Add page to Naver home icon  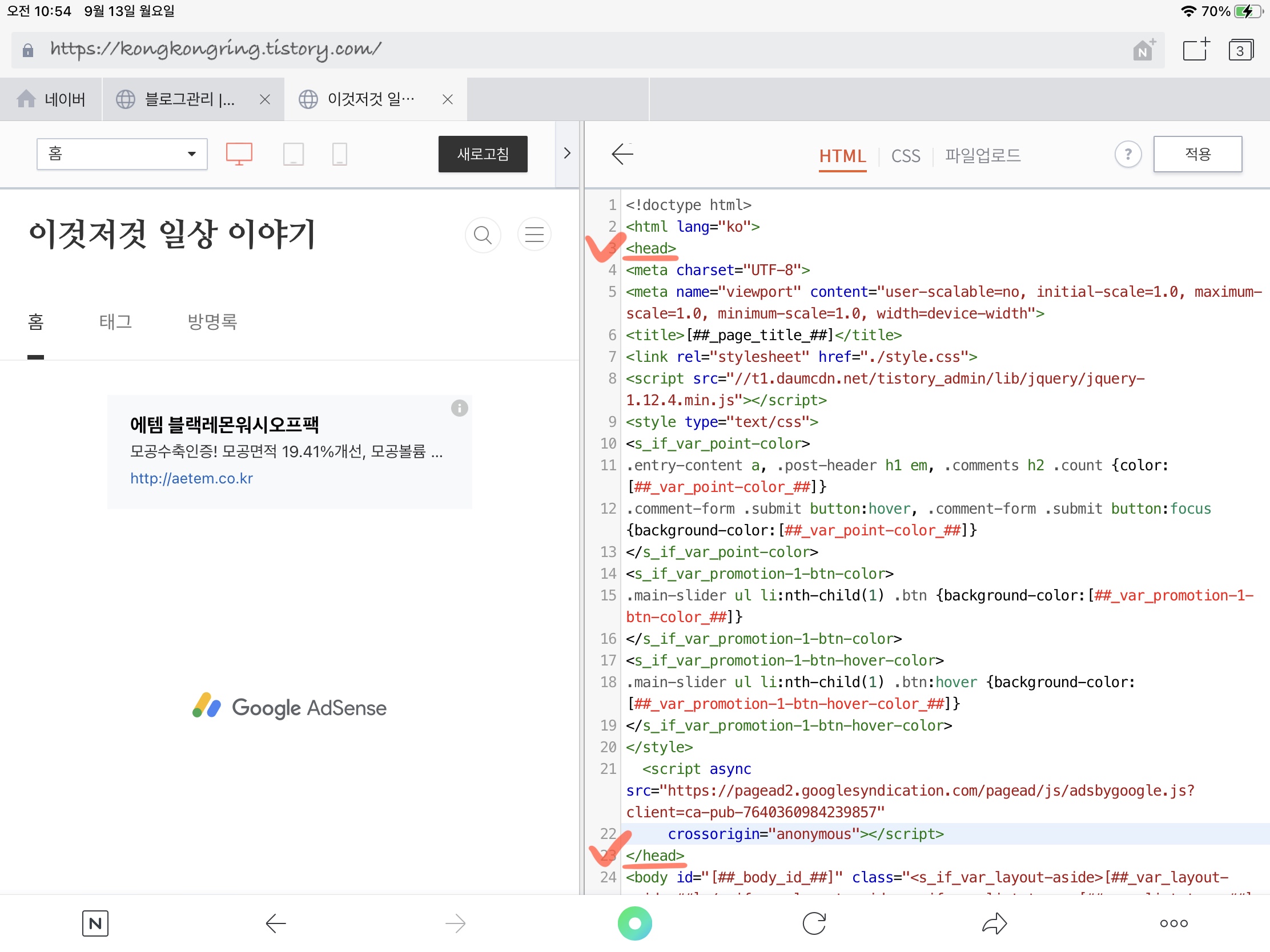tap(1144, 50)
